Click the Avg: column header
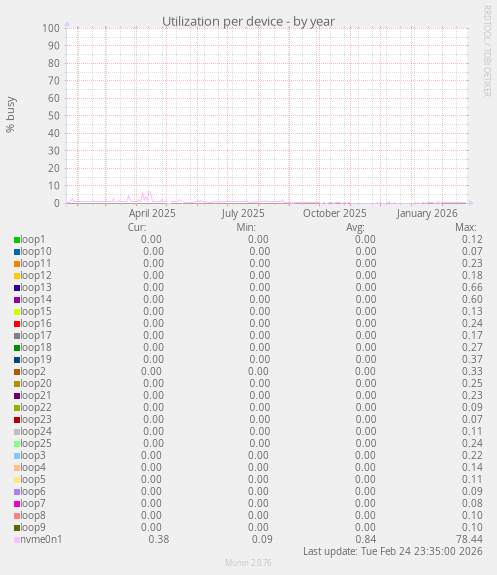497x575 pixels. click(355, 228)
